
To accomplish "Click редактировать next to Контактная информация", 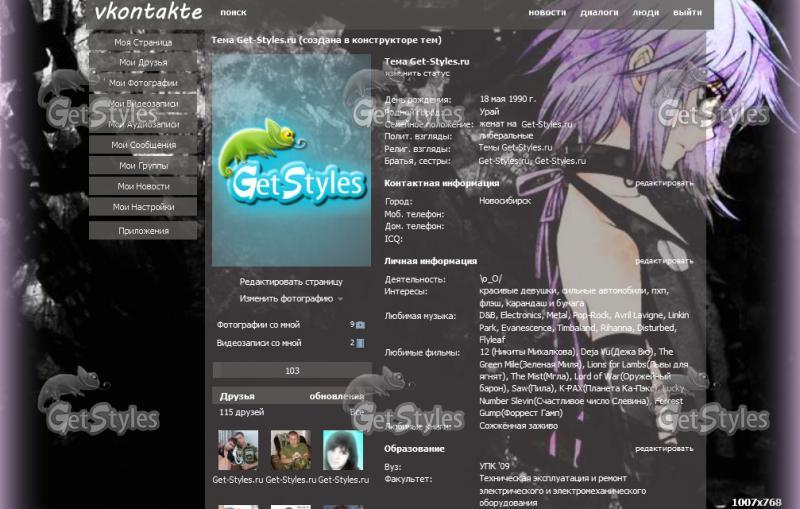I will tap(664, 184).
